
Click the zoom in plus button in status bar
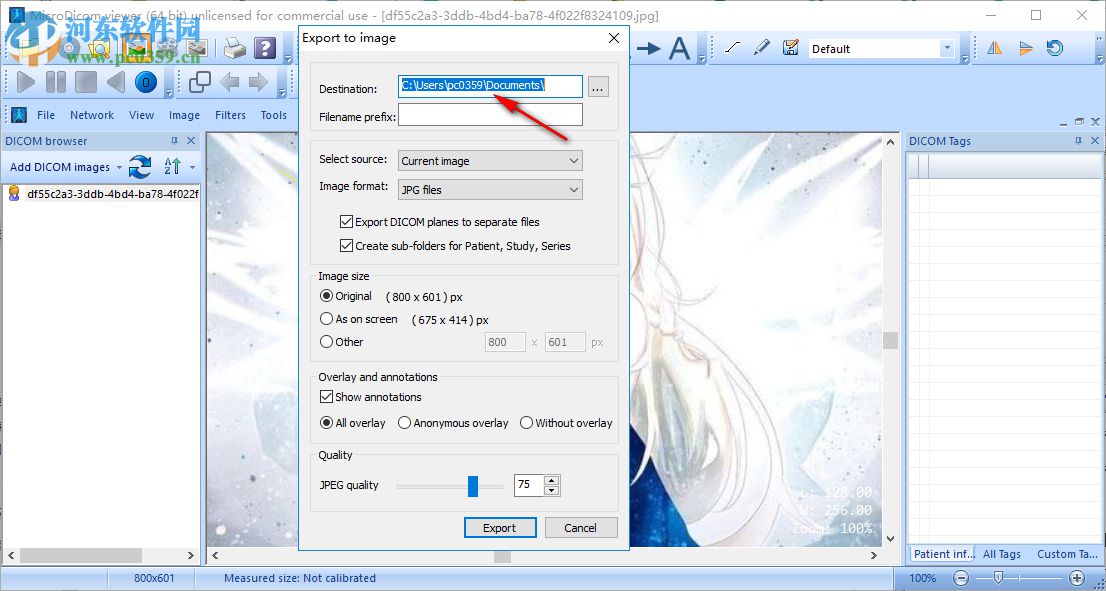[1076, 578]
